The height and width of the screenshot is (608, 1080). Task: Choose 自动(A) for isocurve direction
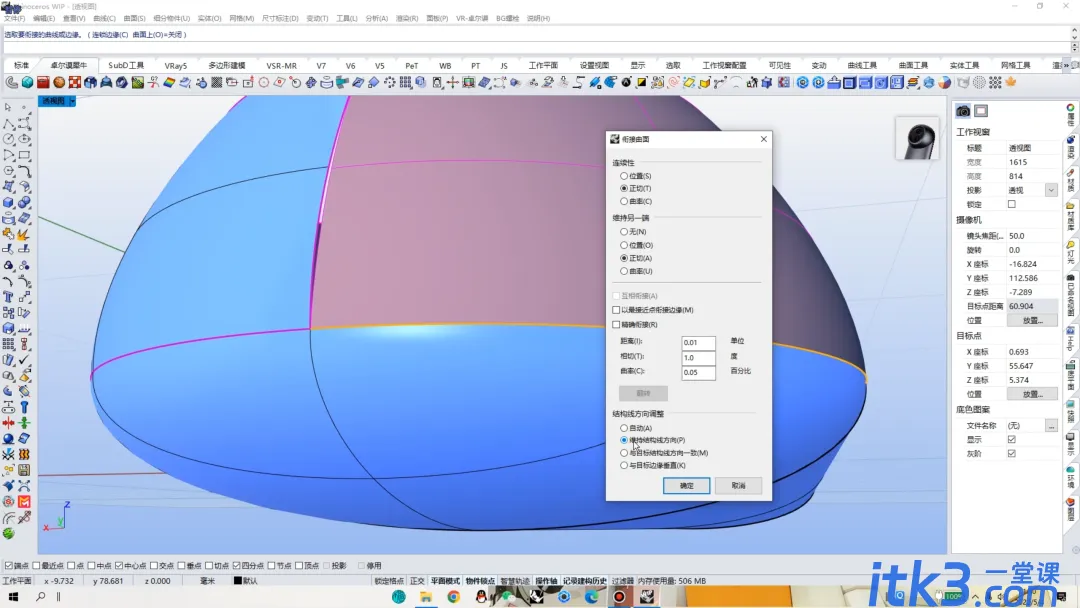636,428
